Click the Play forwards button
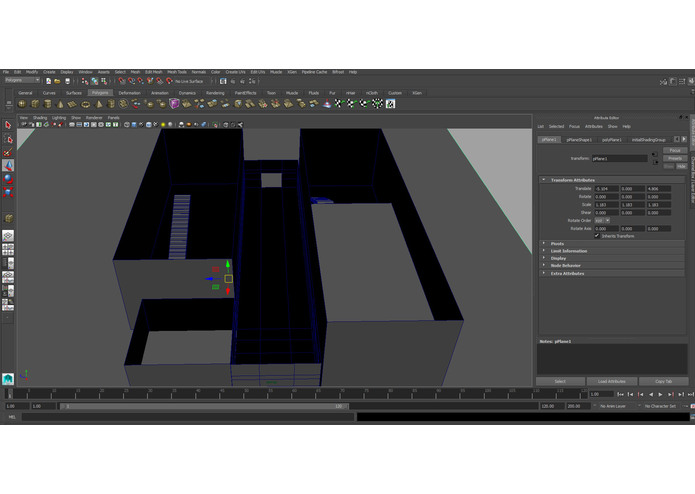695x494 pixels. point(660,394)
